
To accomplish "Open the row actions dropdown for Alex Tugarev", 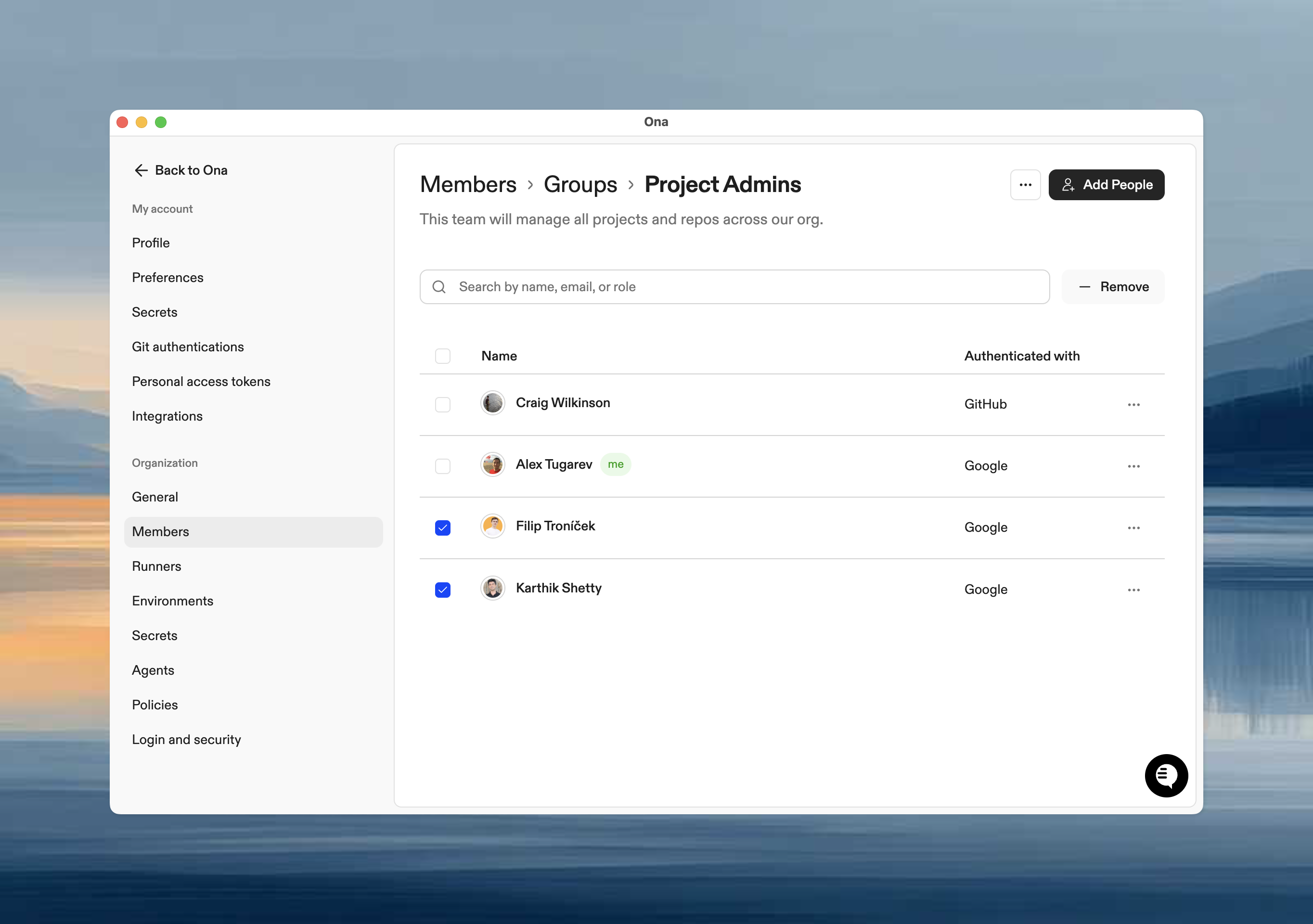I will click(1134, 466).
